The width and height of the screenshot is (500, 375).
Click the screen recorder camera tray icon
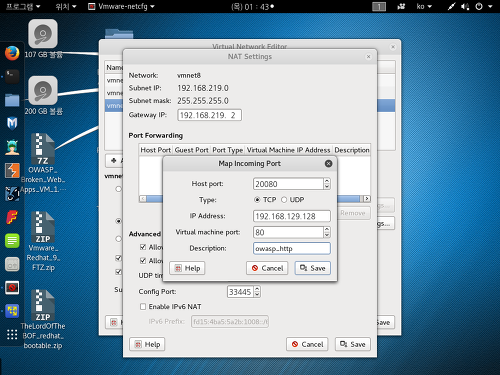(401, 6)
